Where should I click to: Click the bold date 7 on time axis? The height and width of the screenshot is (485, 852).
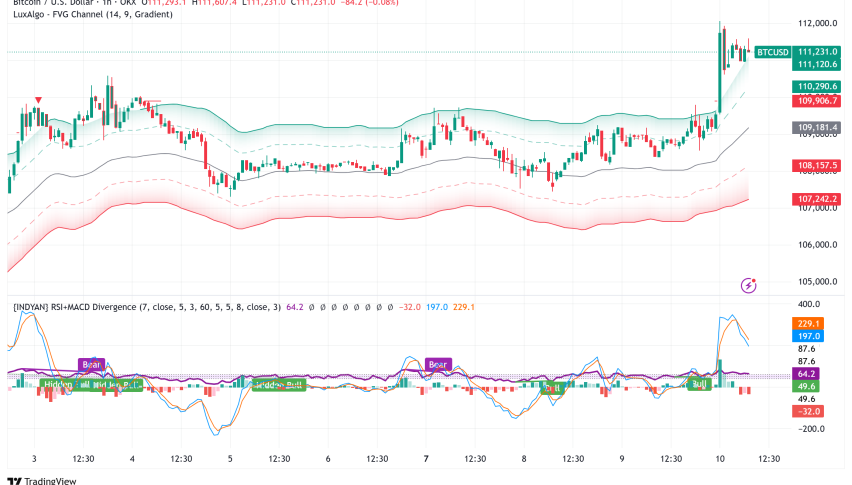coord(426,459)
